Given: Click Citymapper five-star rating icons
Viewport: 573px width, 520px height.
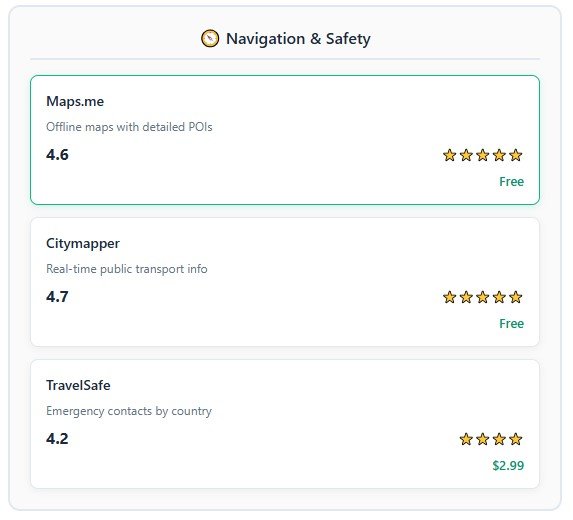Looking at the screenshot, I should (x=483, y=297).
